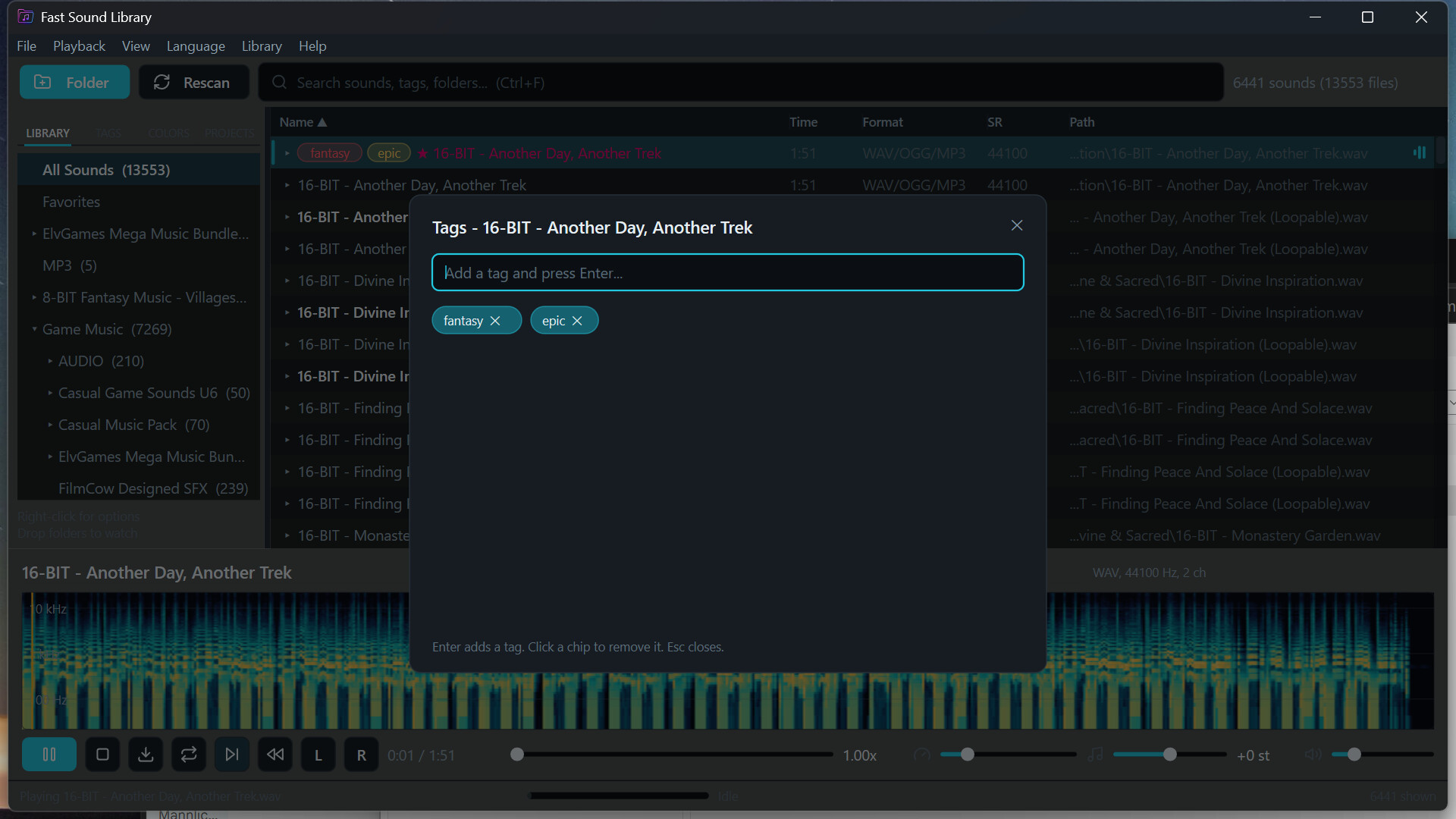Click the 1.00x speed value
This screenshot has width=1456, height=819.
tap(860, 755)
